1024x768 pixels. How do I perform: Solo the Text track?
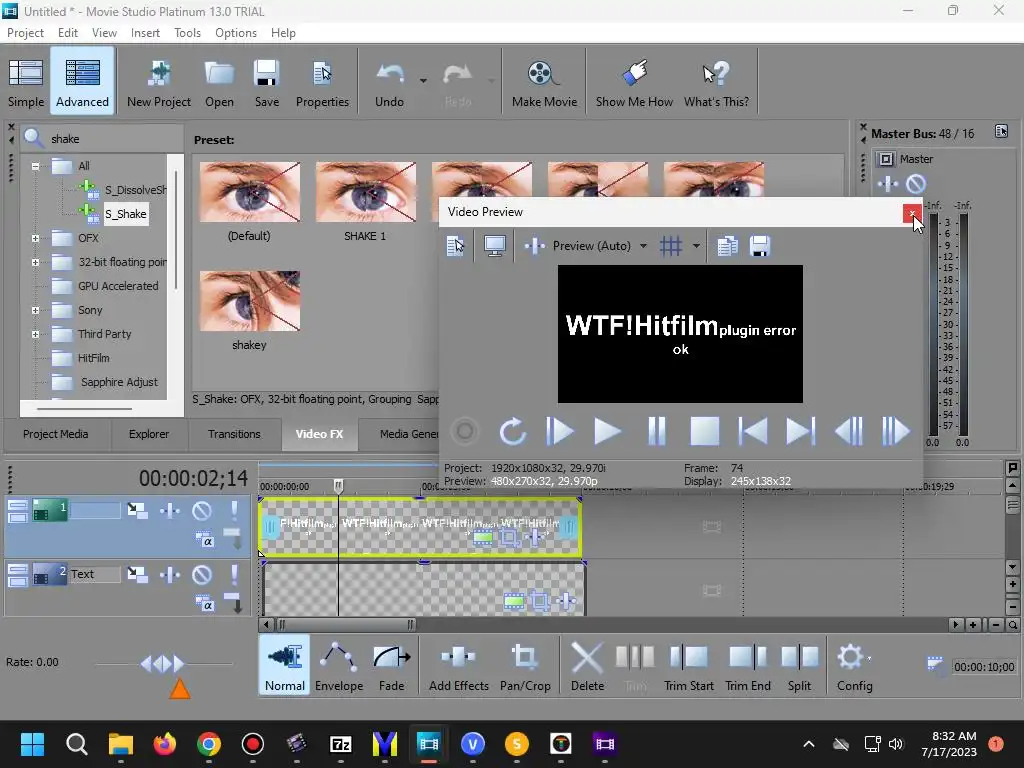click(234, 574)
